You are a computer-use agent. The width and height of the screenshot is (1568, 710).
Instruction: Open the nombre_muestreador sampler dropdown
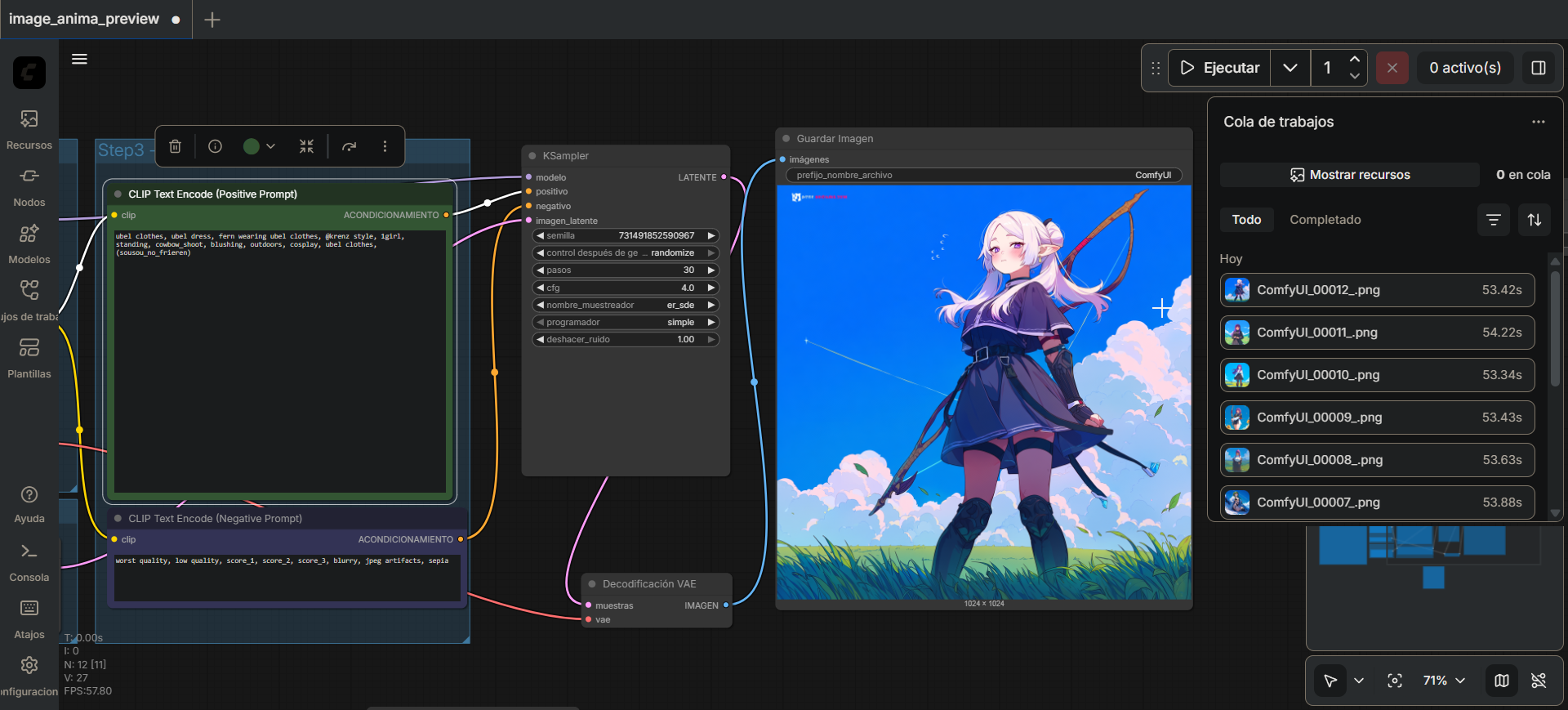pyautogui.click(x=626, y=306)
